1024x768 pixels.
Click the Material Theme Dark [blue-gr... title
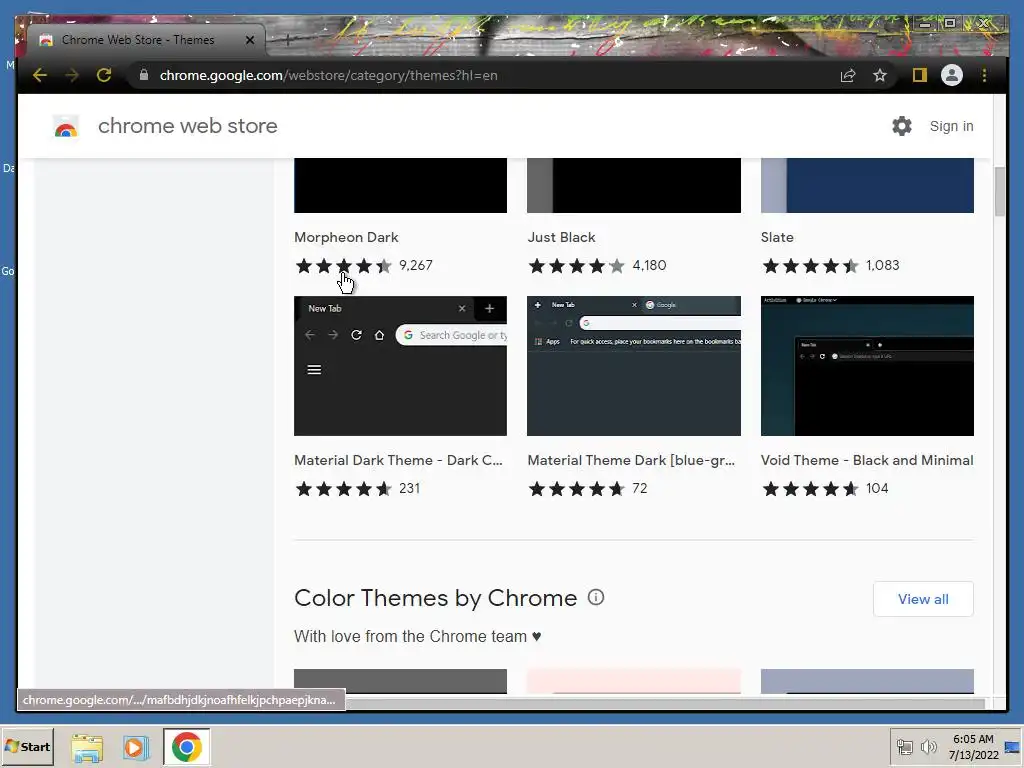coord(632,460)
